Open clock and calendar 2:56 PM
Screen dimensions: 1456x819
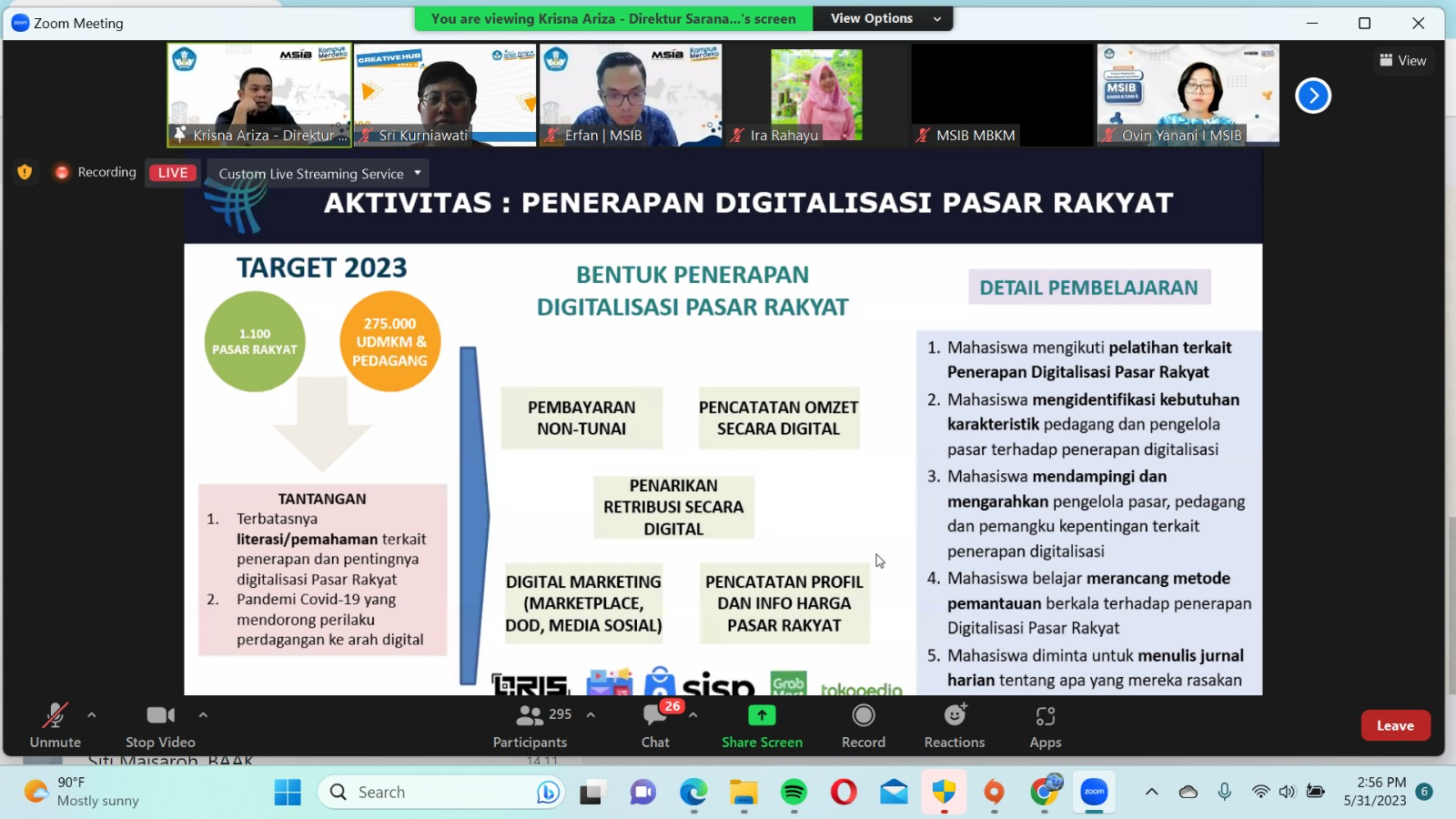(1375, 792)
